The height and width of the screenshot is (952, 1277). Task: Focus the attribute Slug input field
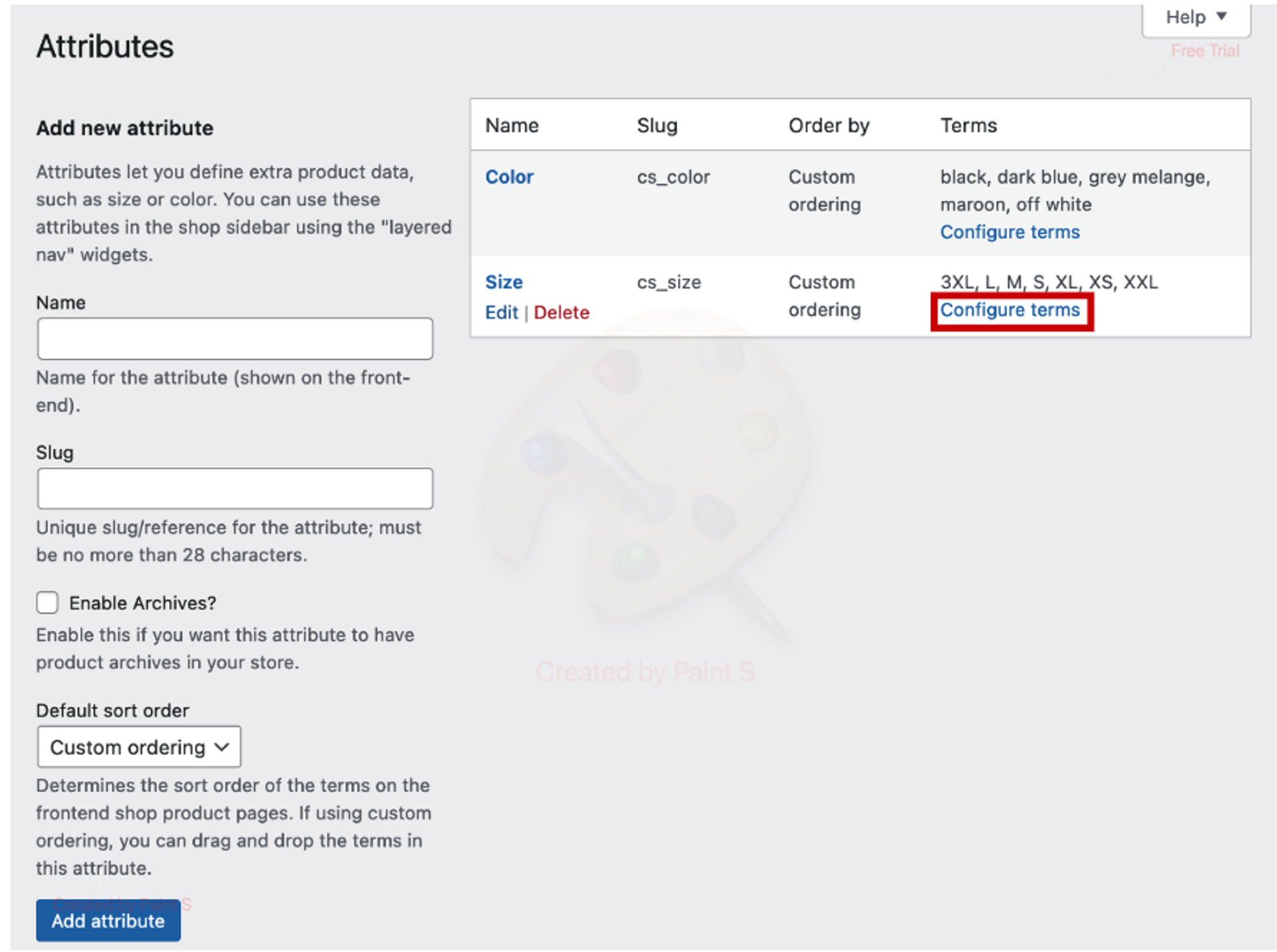[x=235, y=489]
